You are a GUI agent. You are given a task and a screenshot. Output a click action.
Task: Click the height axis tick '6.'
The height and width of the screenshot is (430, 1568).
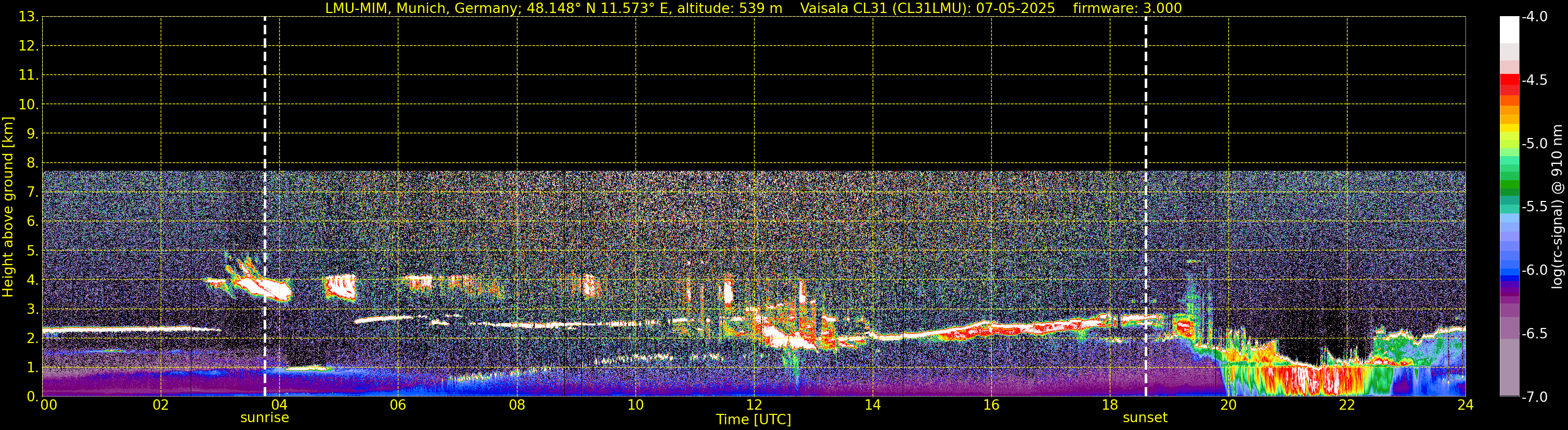click(x=32, y=222)
